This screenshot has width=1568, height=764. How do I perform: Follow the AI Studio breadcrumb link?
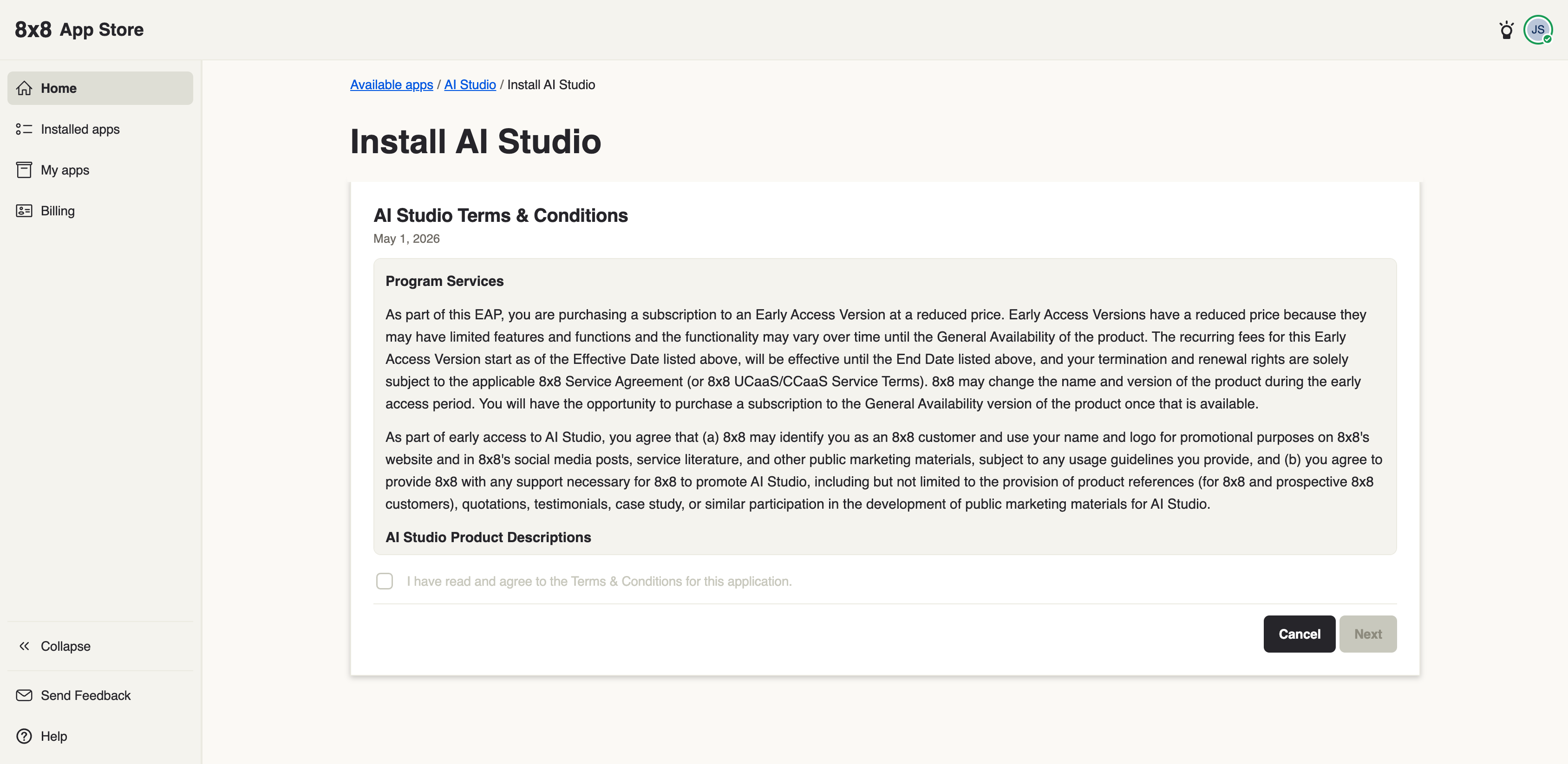(470, 84)
